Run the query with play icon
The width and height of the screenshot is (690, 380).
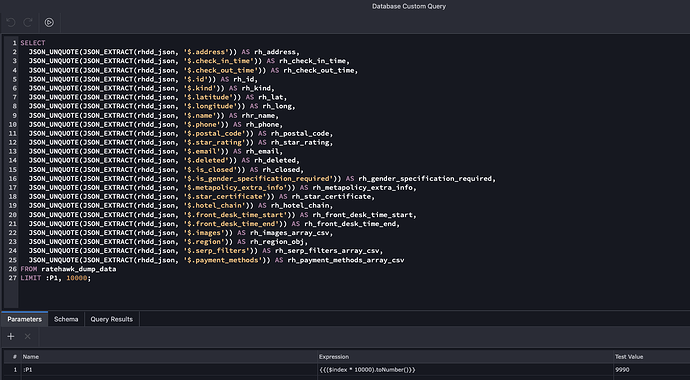pos(49,22)
